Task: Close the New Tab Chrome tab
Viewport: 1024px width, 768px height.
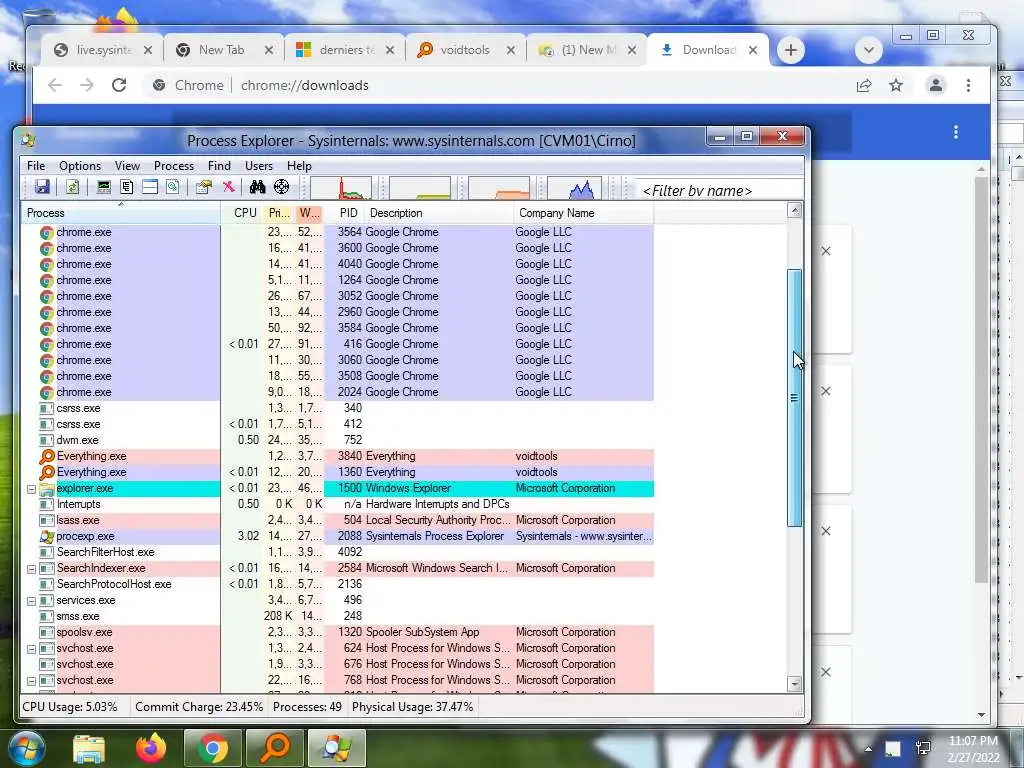Action: [x=269, y=50]
